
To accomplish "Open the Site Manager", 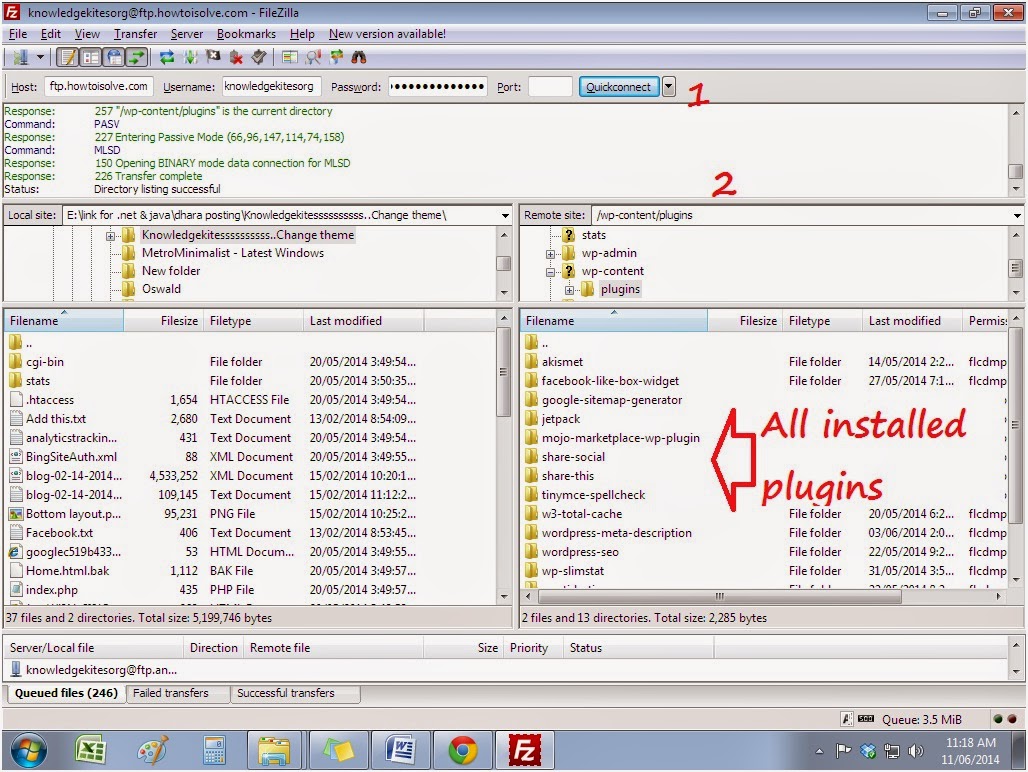I will coord(20,55).
